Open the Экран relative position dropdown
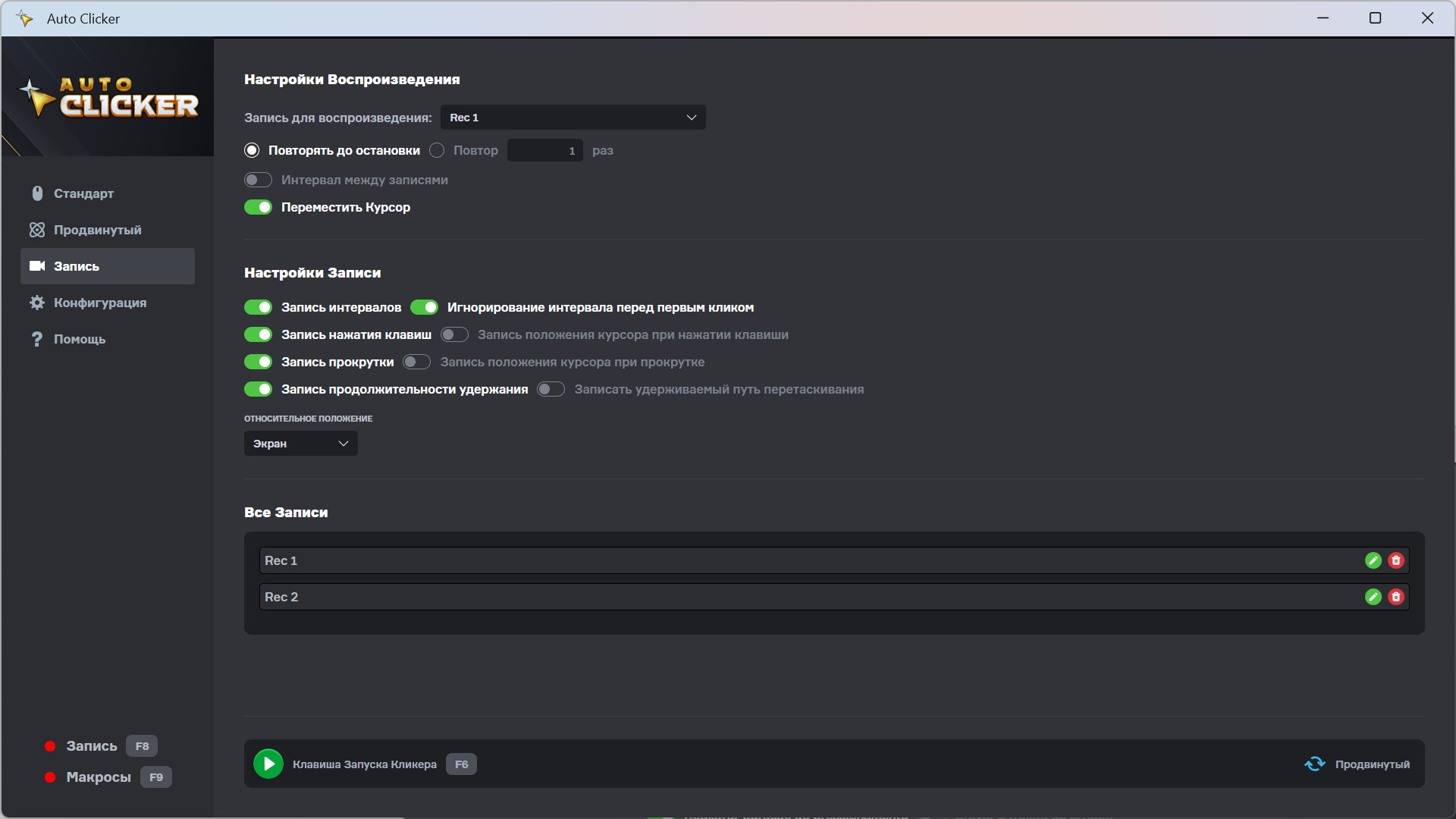The height and width of the screenshot is (819, 1456). [x=300, y=443]
